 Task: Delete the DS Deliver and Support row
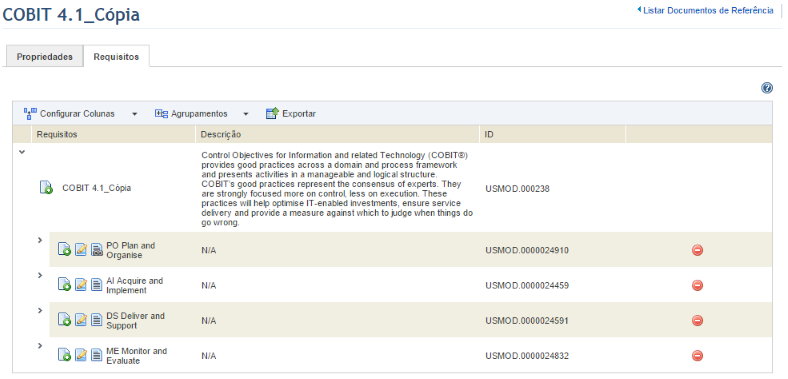[x=697, y=320]
